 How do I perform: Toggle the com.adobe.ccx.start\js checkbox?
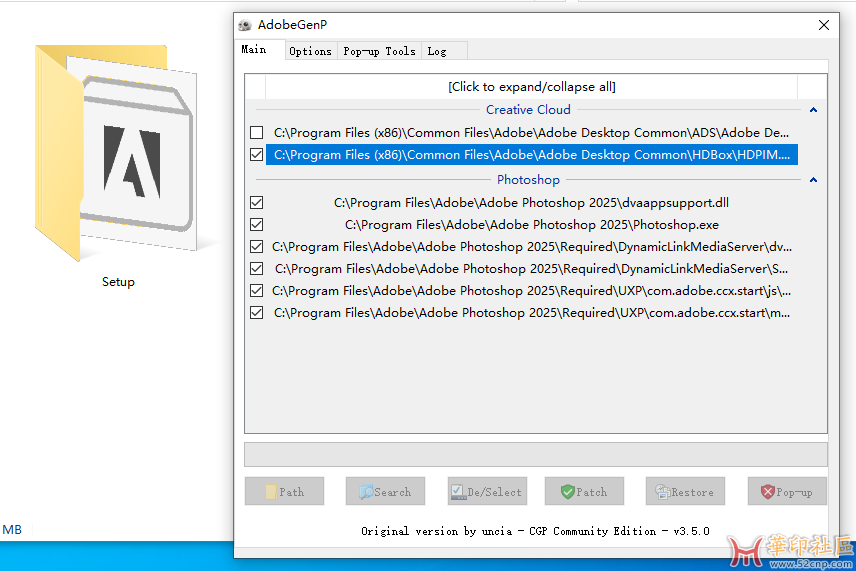pos(257,291)
